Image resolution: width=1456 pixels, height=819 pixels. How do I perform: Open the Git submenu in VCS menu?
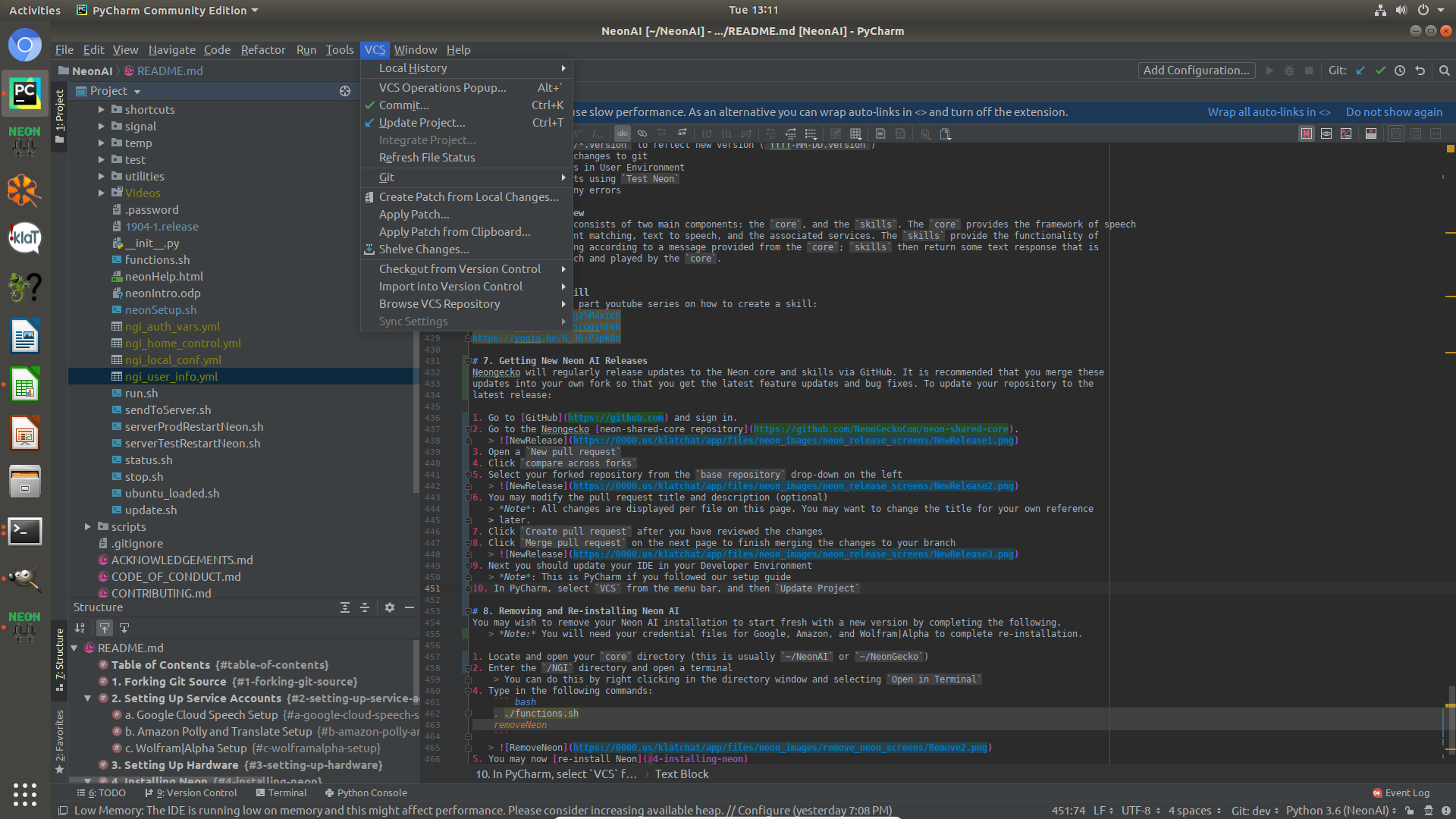(x=466, y=177)
